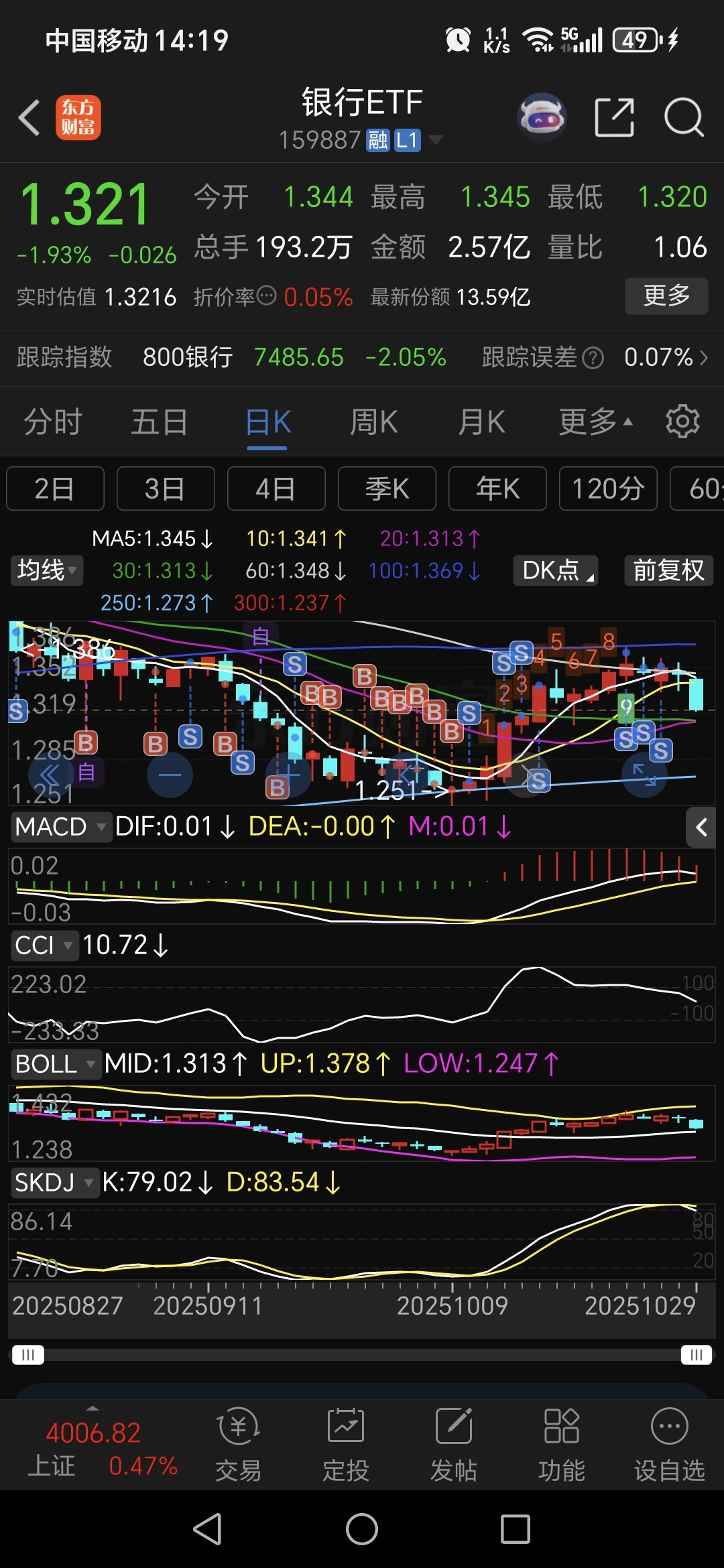Open chart settings gear icon
The image size is (724, 1568).
coord(682,421)
